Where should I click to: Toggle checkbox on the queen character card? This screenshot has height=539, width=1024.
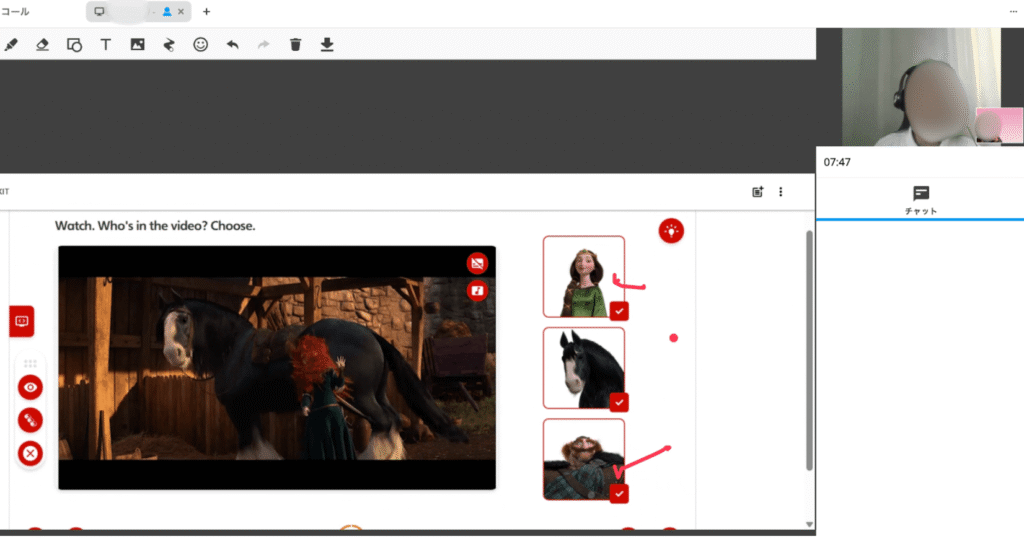pyautogui.click(x=618, y=310)
